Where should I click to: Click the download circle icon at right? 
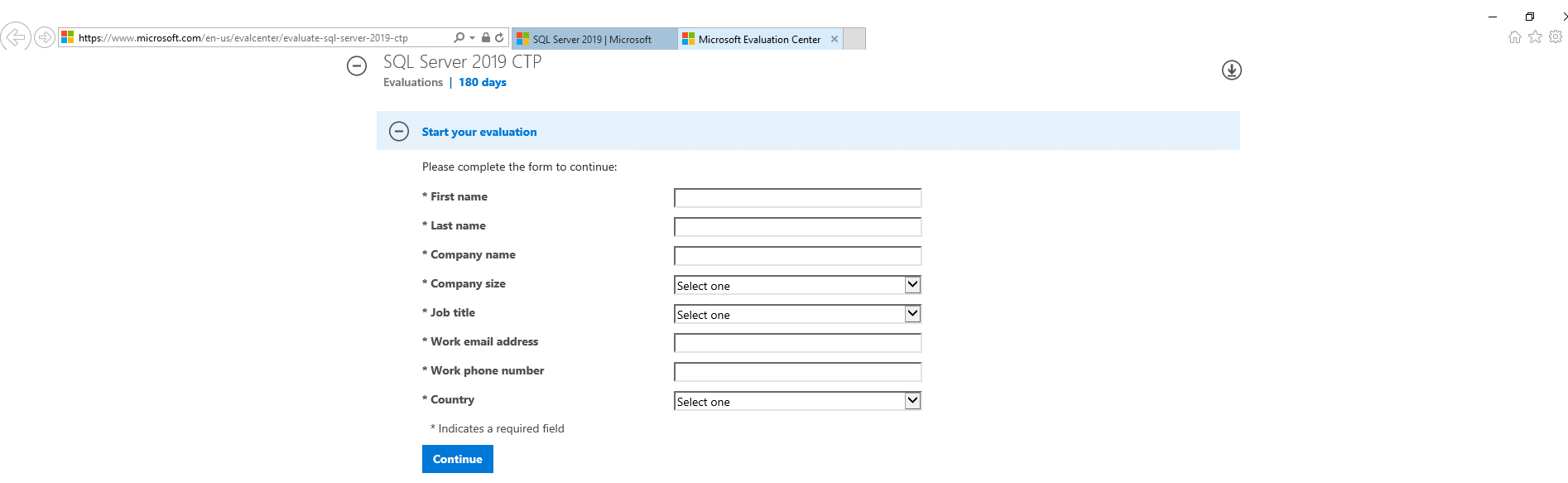1232,70
